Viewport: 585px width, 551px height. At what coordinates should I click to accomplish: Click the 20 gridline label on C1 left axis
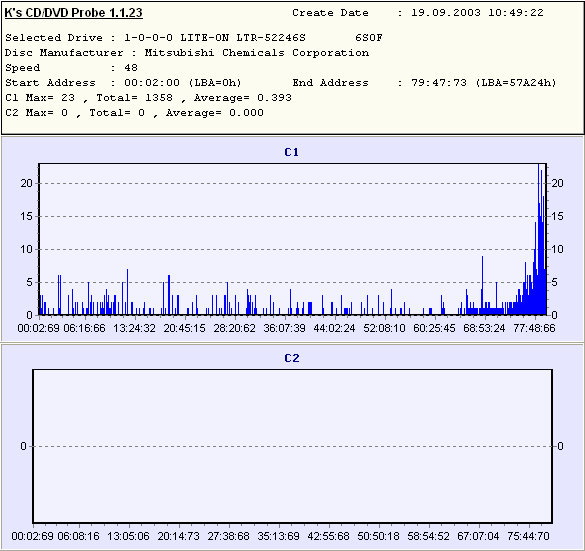pyautogui.click(x=27, y=183)
